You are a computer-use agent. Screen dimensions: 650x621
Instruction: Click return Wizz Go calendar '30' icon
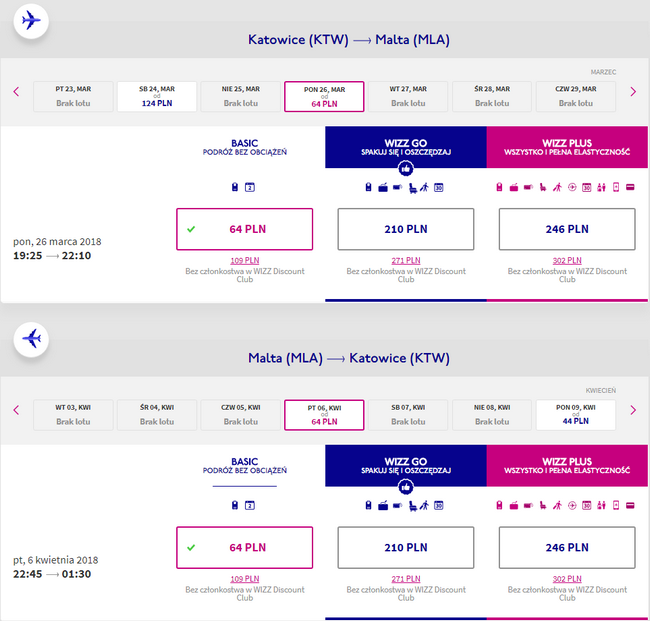[x=439, y=506]
